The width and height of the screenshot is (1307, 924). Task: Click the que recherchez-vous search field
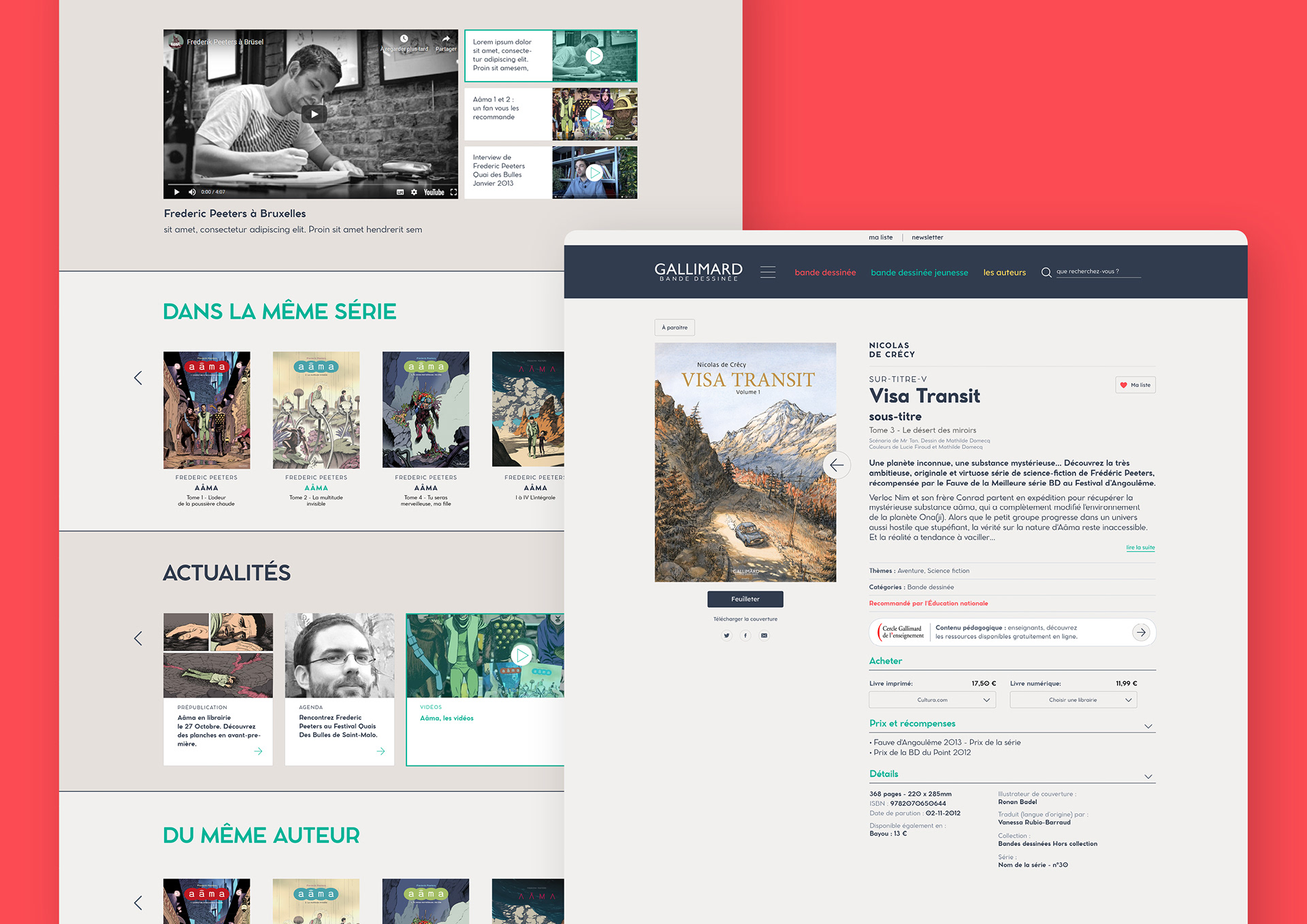(1097, 271)
